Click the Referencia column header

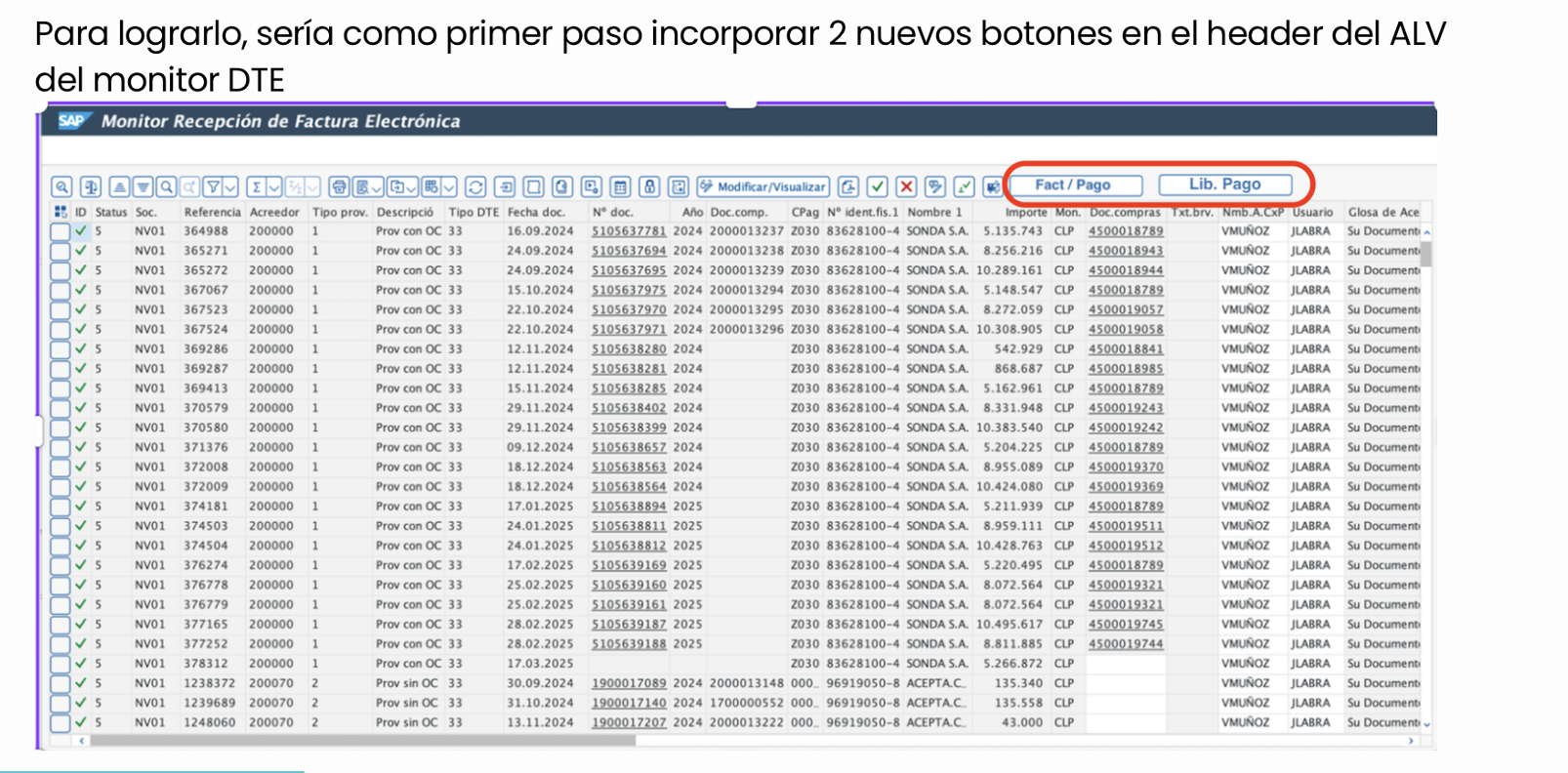click(x=212, y=212)
